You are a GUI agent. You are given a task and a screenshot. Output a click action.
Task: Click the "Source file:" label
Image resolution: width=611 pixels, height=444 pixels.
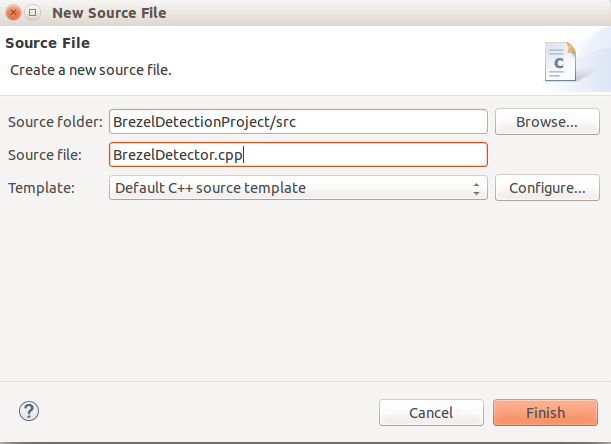pos(45,155)
